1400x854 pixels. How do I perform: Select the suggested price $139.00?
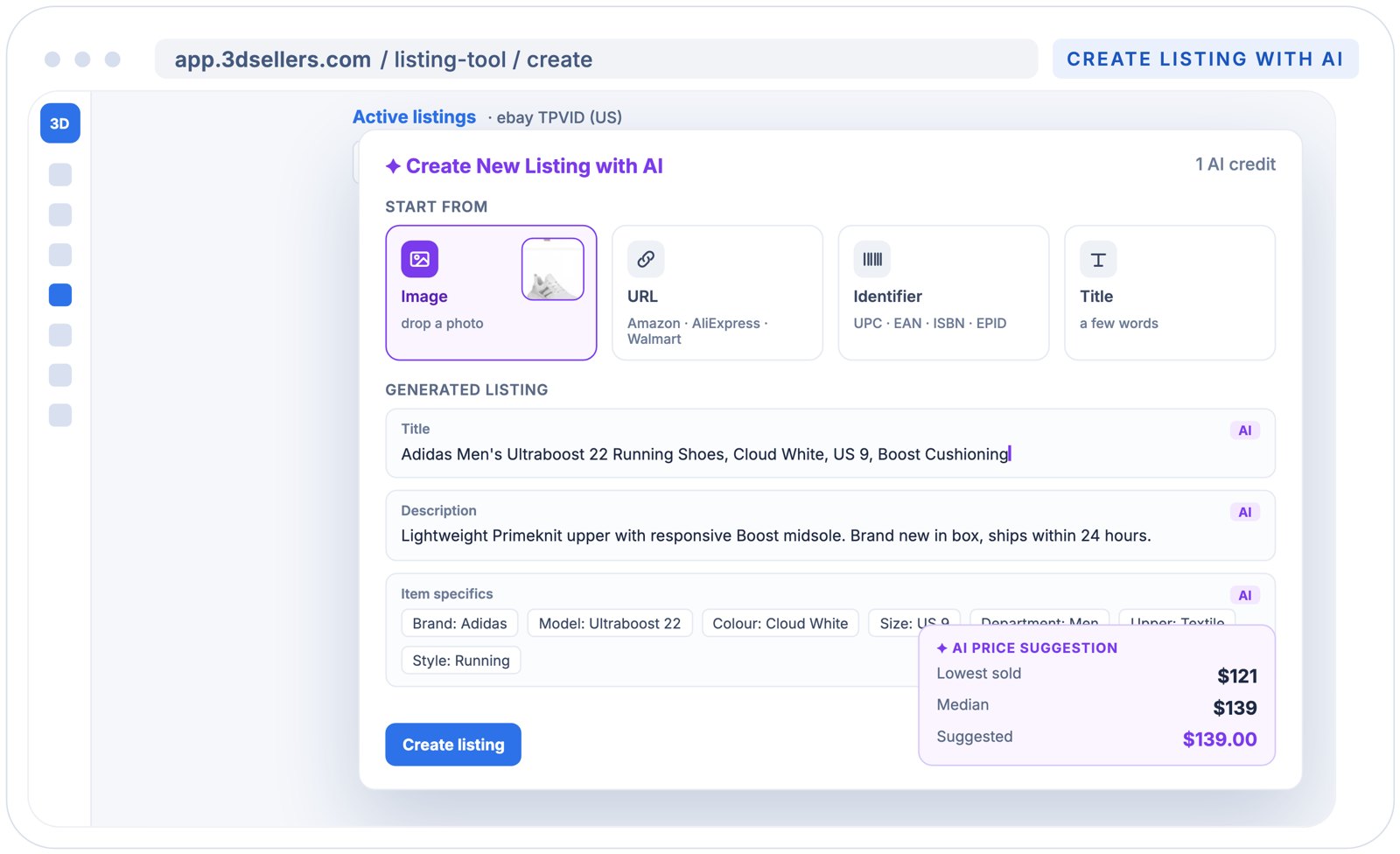pyautogui.click(x=1220, y=739)
